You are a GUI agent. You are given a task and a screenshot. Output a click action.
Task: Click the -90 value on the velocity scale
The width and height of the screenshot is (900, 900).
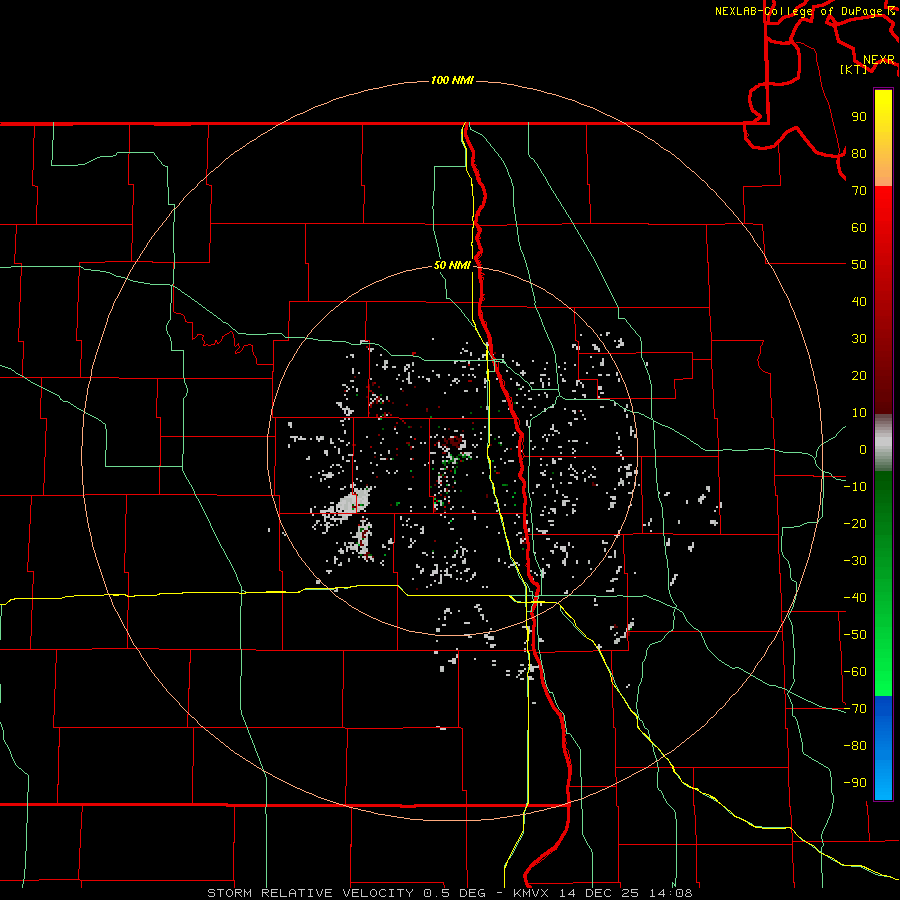[x=855, y=783]
